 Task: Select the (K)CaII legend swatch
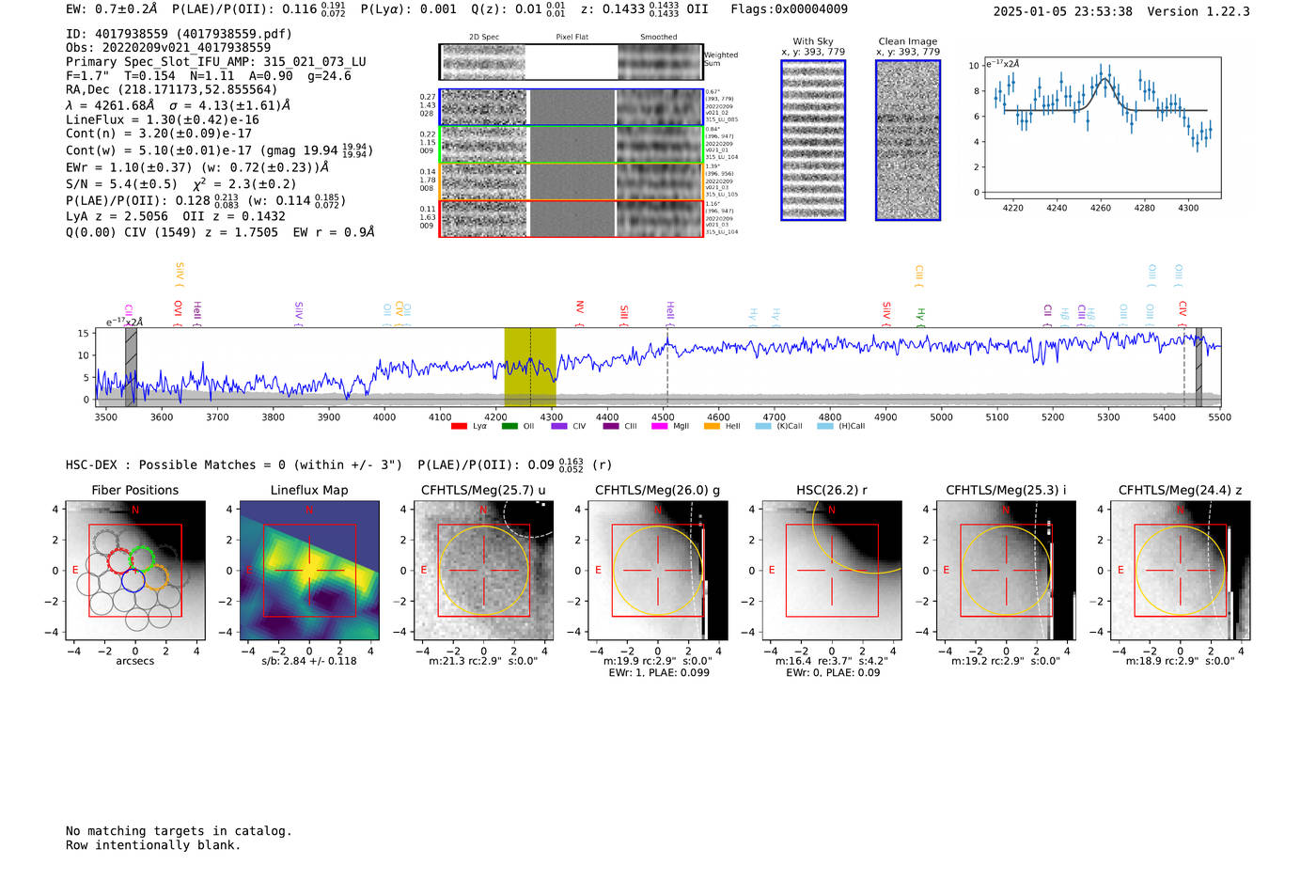[762, 427]
